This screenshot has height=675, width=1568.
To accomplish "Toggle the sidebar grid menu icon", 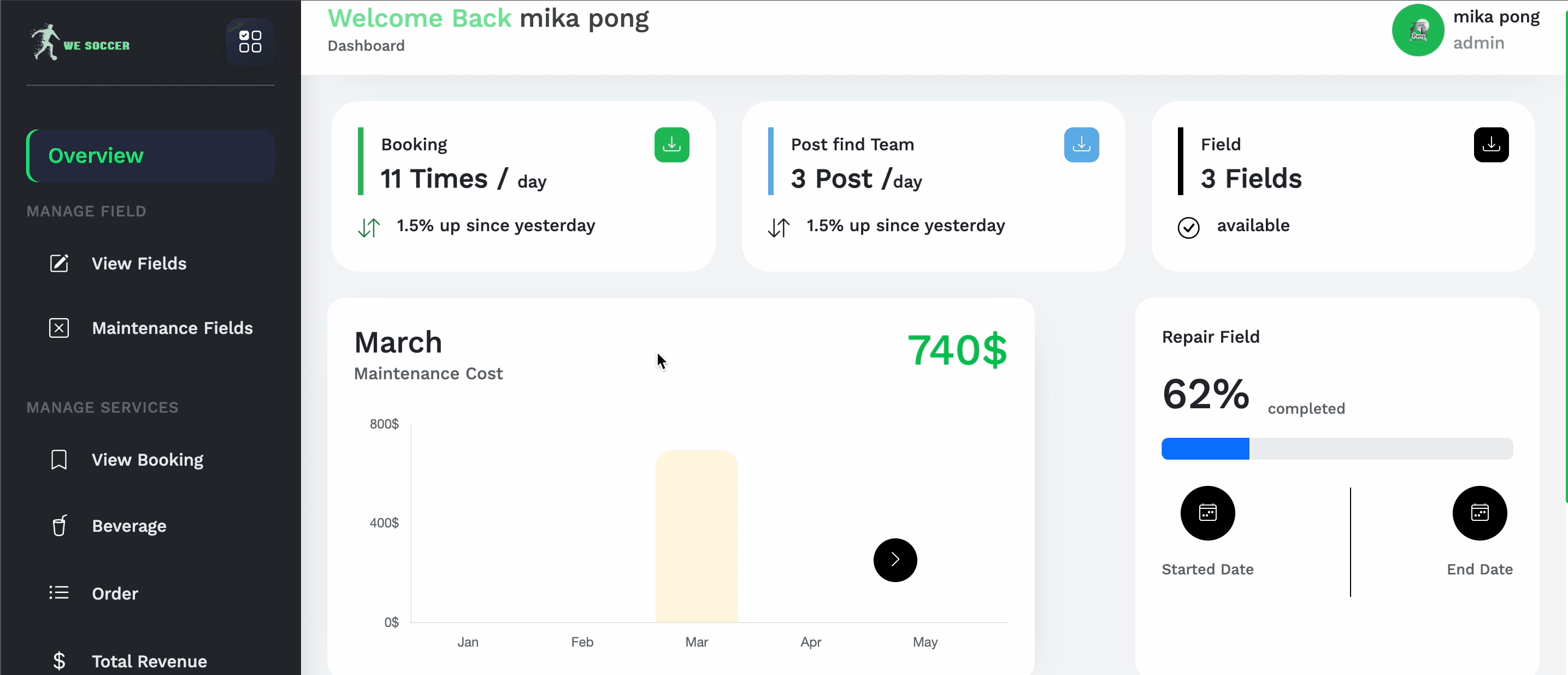I will pos(250,42).
